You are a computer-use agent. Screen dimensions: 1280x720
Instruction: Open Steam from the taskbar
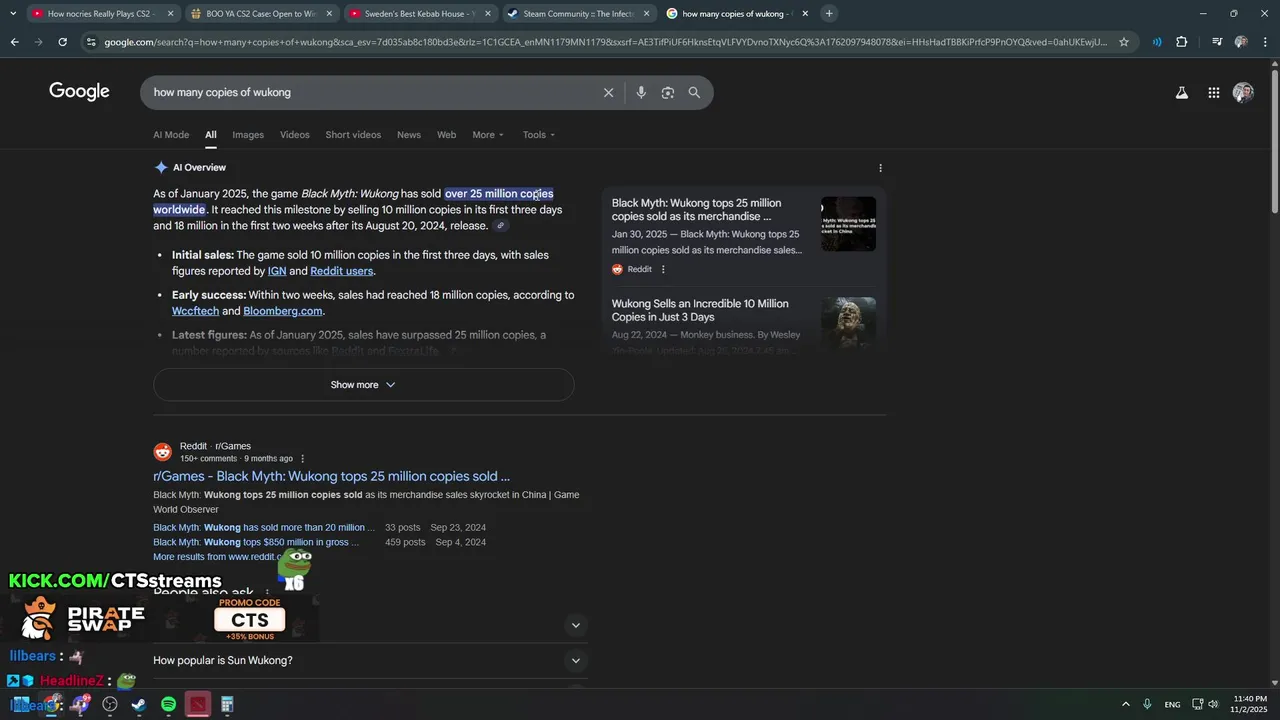(x=138, y=704)
